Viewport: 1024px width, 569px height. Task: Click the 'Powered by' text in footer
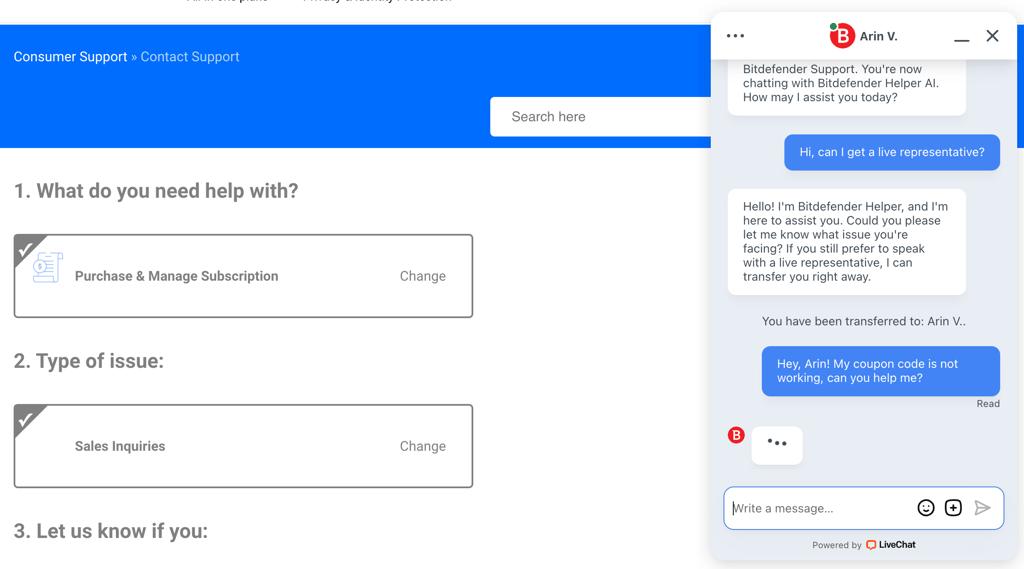point(837,545)
